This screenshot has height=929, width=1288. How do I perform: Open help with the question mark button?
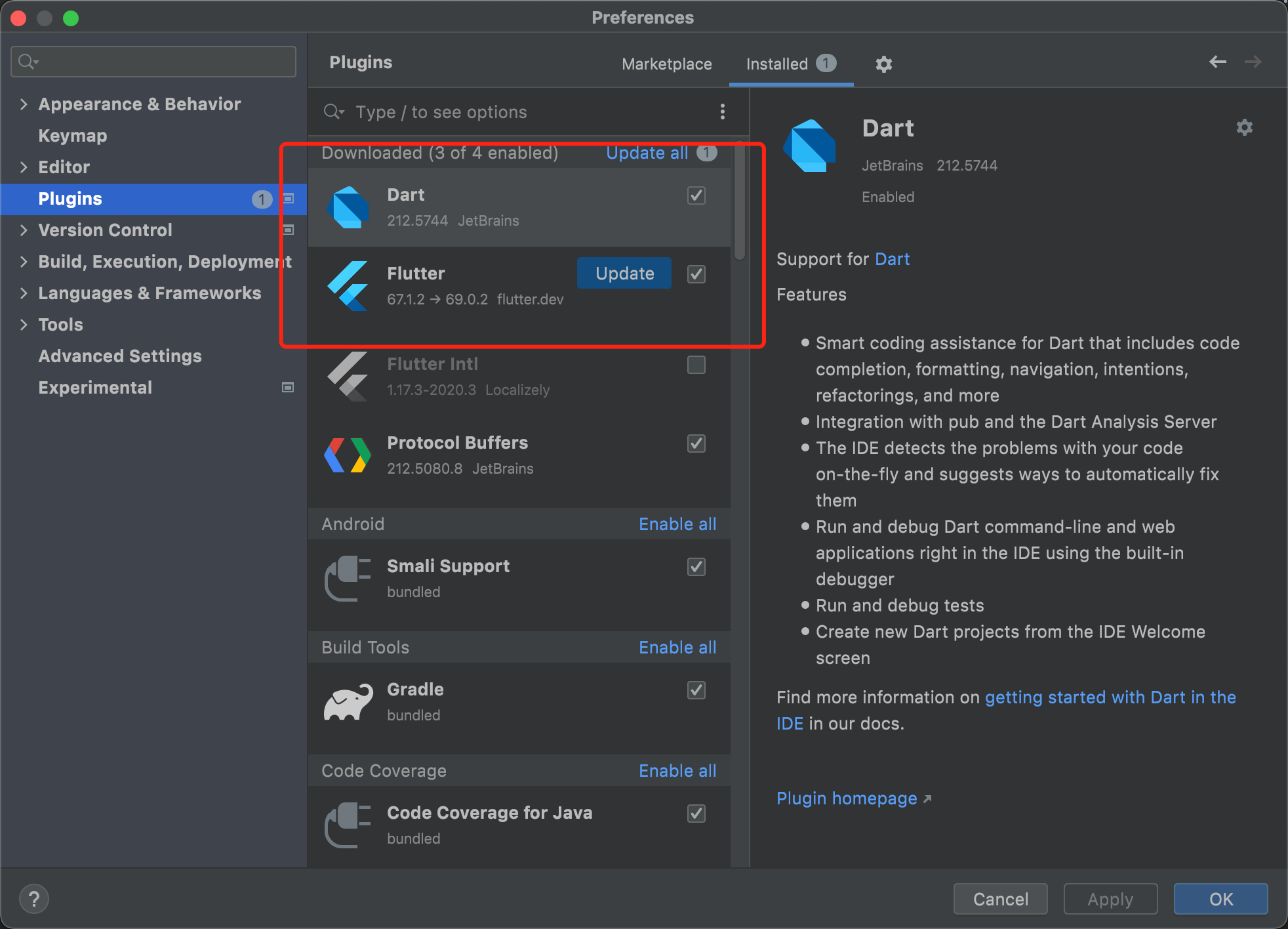(x=34, y=898)
